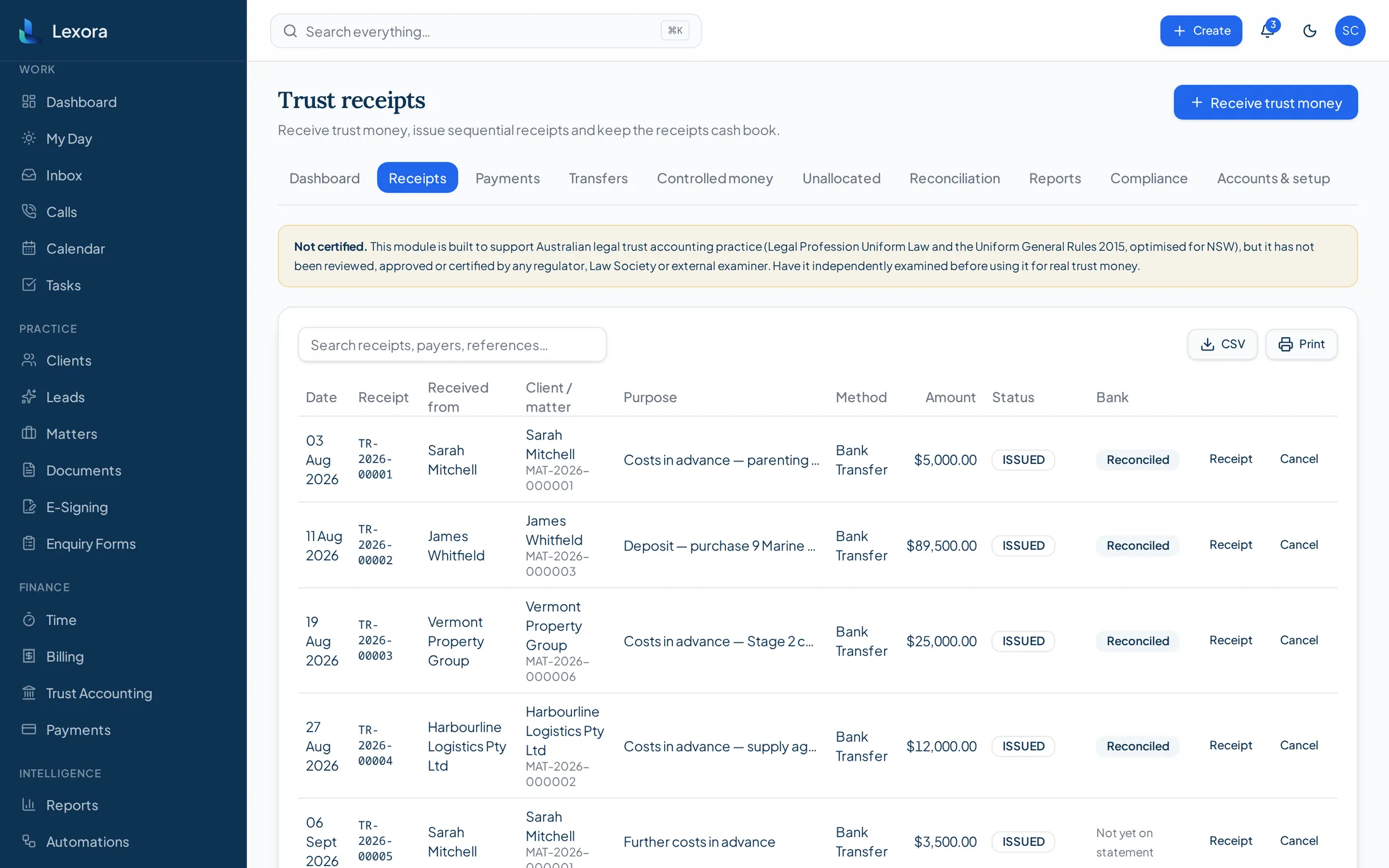Click Reconciled badge for TR-2026-00004
This screenshot has width=1389, height=868.
1138,746
